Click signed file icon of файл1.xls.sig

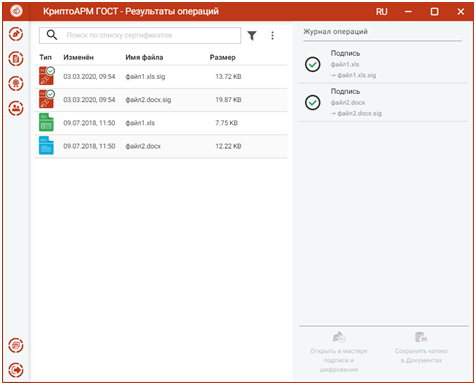pos(46,76)
